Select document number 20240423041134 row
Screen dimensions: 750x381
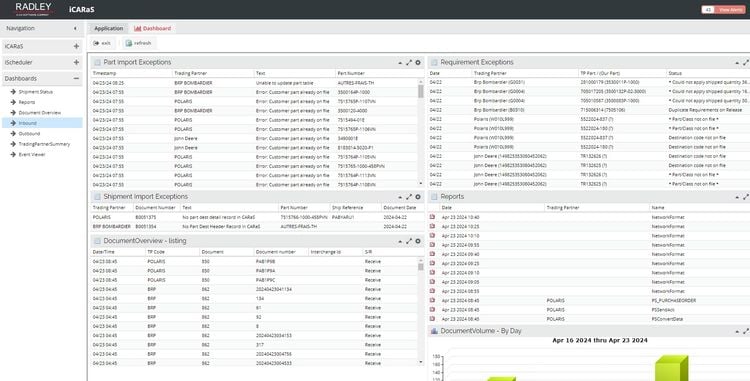pyautogui.click(x=254, y=289)
